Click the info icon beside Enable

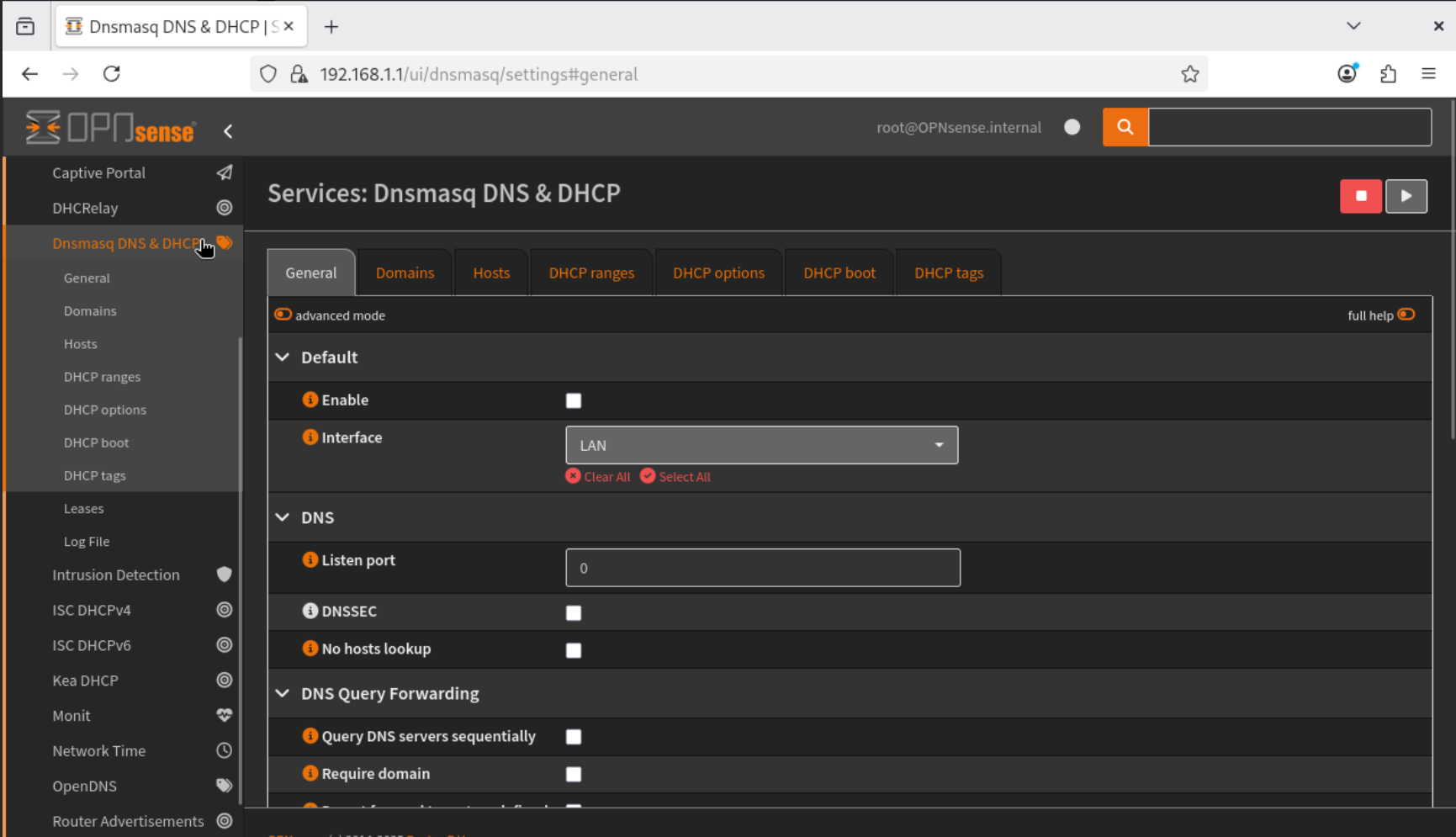[310, 400]
